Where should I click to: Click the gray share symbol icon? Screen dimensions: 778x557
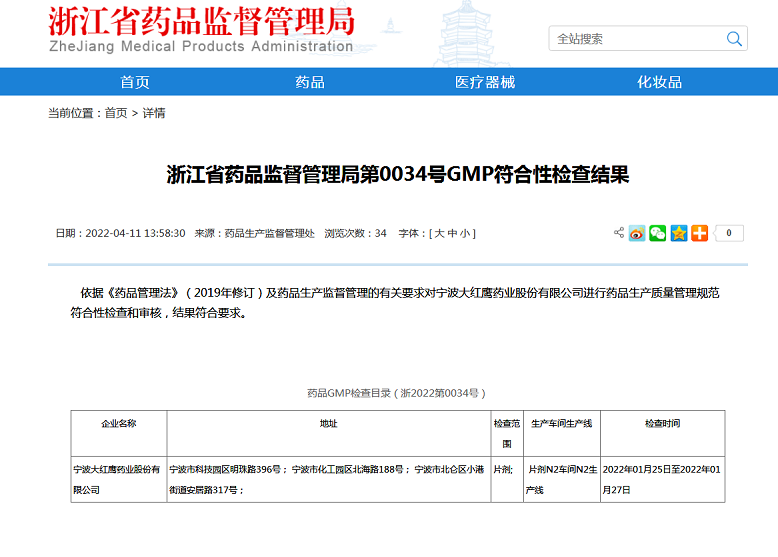tap(619, 233)
